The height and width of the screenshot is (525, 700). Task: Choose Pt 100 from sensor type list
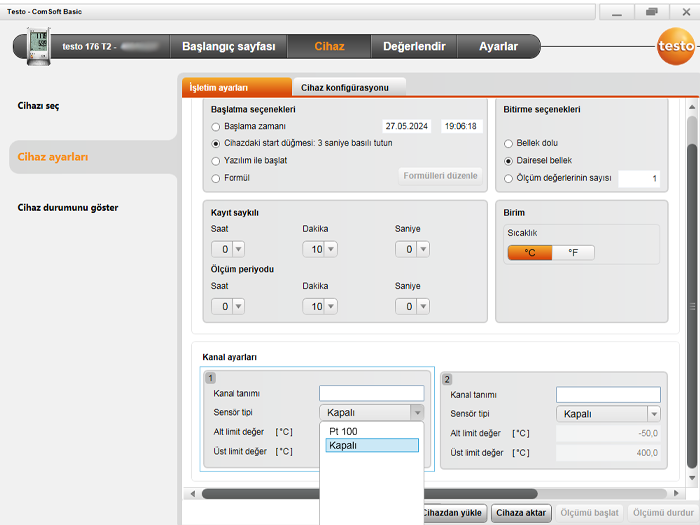[343, 431]
